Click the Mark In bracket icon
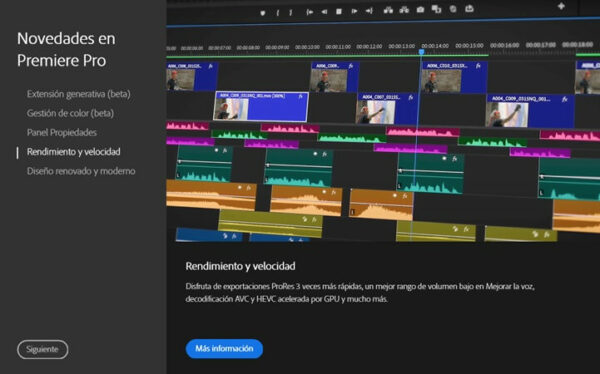This screenshot has height=374, width=600. pyautogui.click(x=277, y=13)
